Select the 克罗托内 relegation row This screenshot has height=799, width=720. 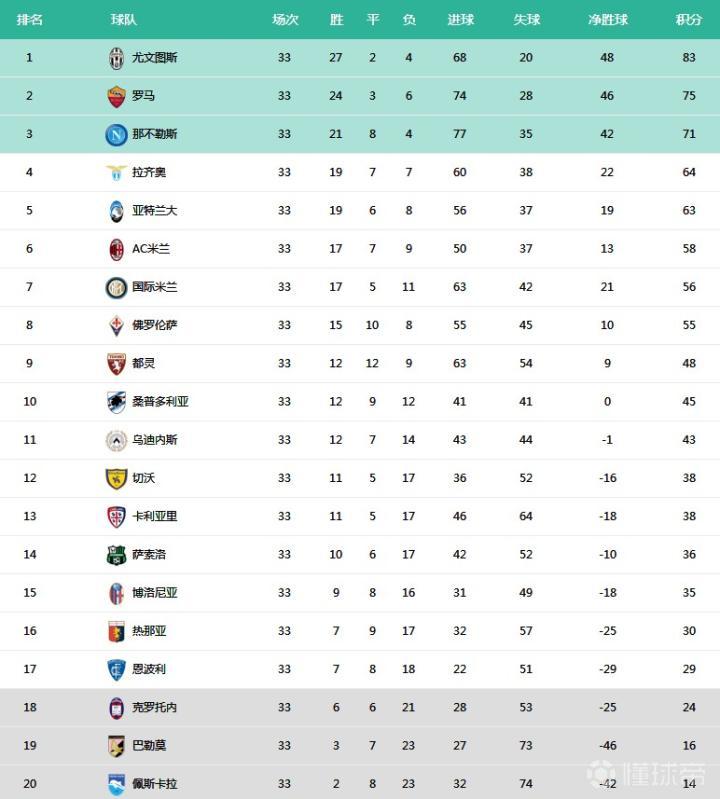360,708
